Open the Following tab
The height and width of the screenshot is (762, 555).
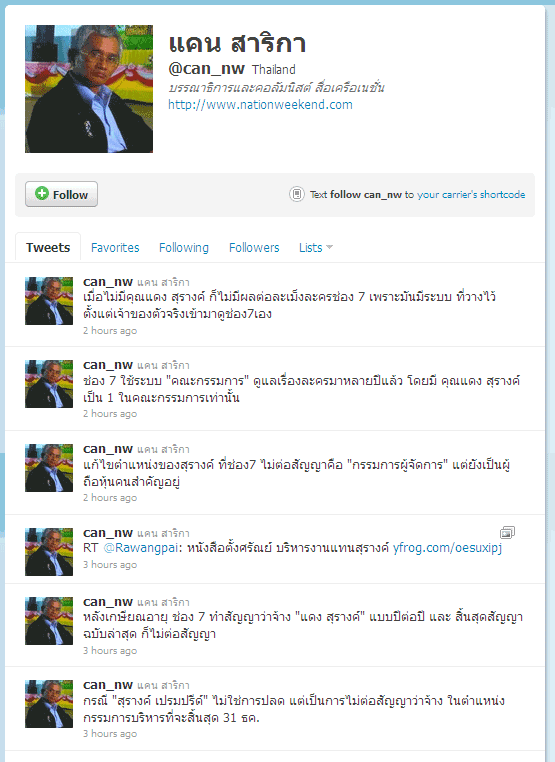point(184,247)
